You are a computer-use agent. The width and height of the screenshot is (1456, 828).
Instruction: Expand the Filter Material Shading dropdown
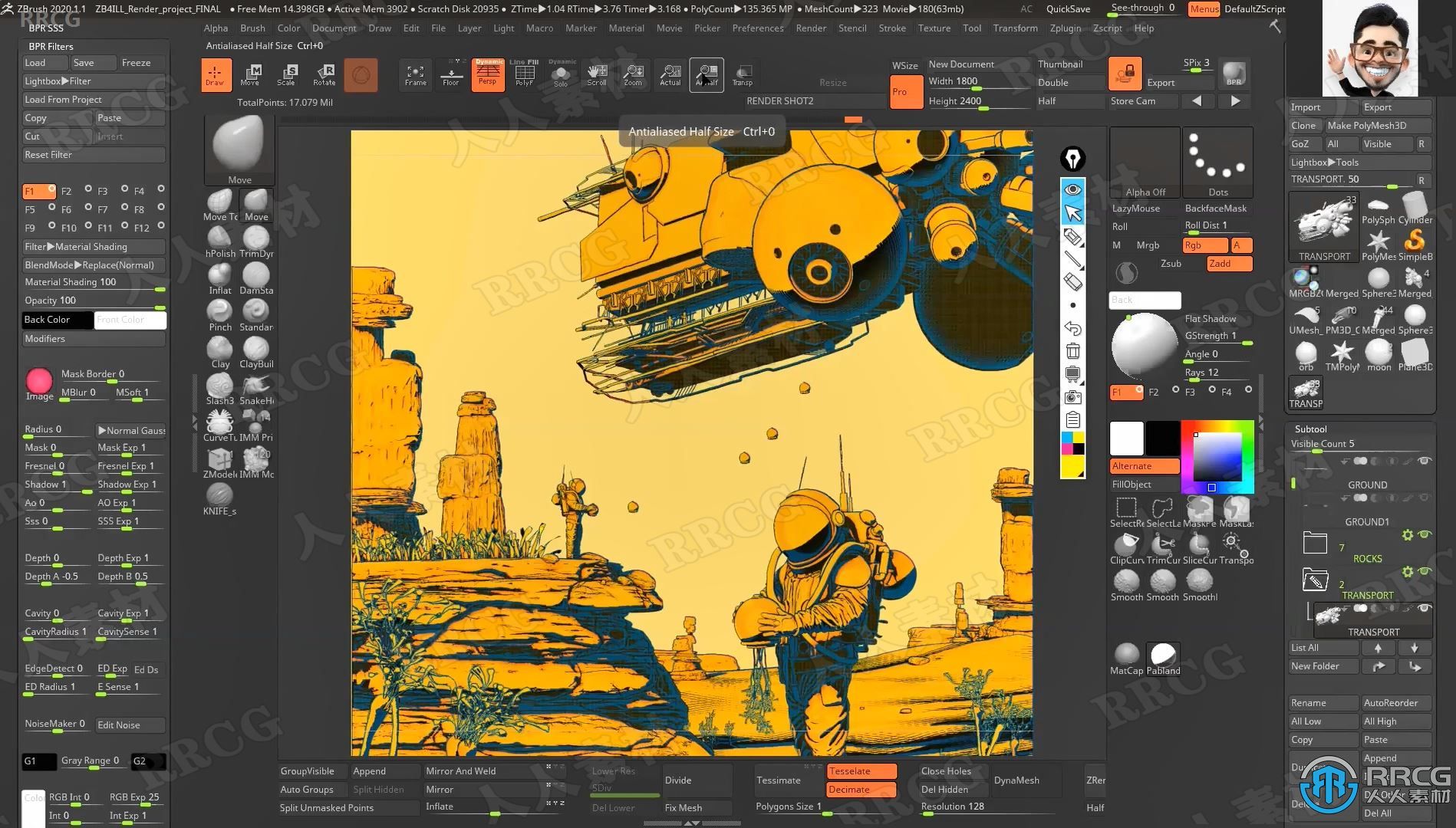click(94, 247)
